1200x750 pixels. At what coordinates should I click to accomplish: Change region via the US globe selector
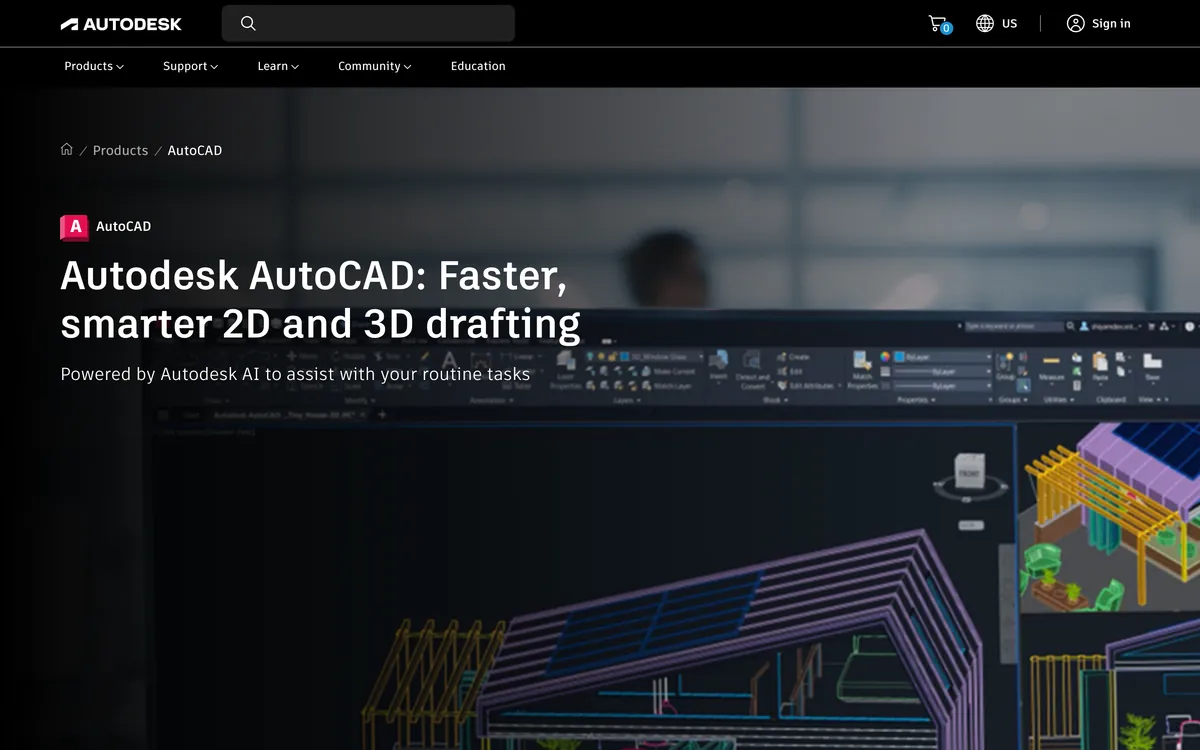pyautogui.click(x=997, y=24)
